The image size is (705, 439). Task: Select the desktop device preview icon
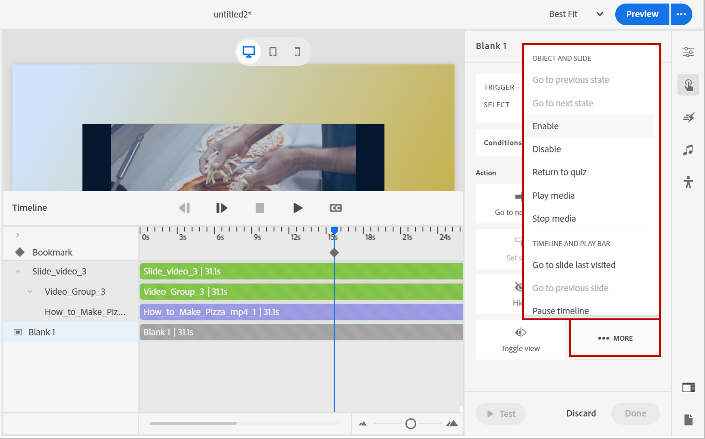point(249,51)
